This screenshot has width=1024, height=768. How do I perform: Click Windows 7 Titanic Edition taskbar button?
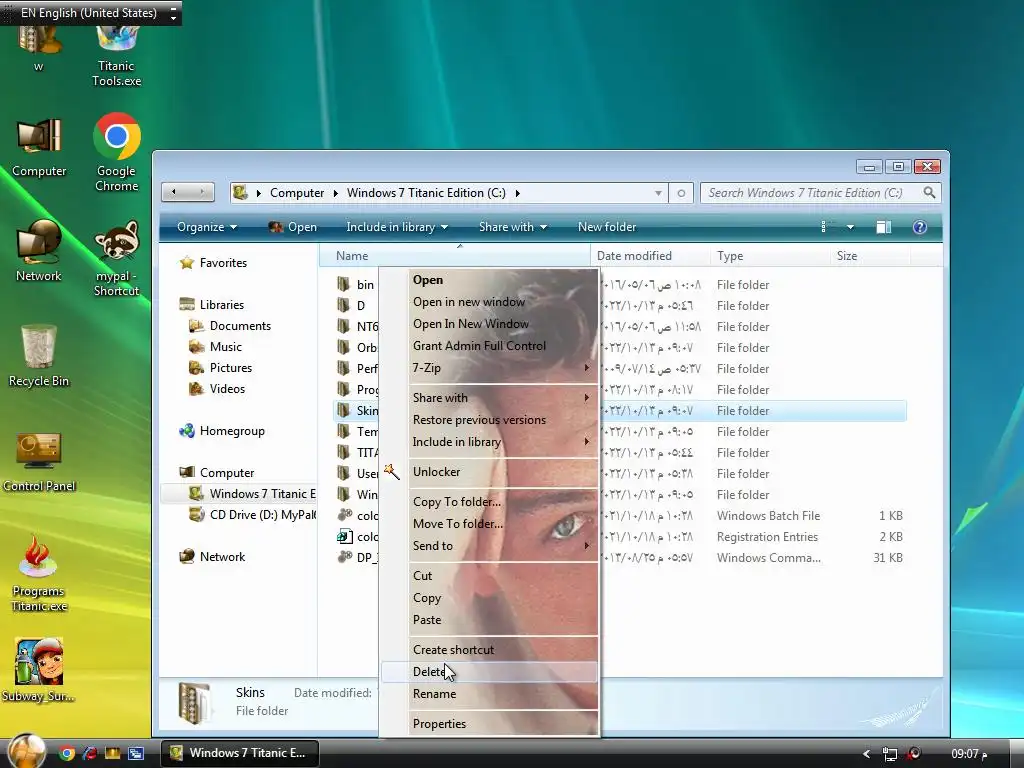[240, 753]
